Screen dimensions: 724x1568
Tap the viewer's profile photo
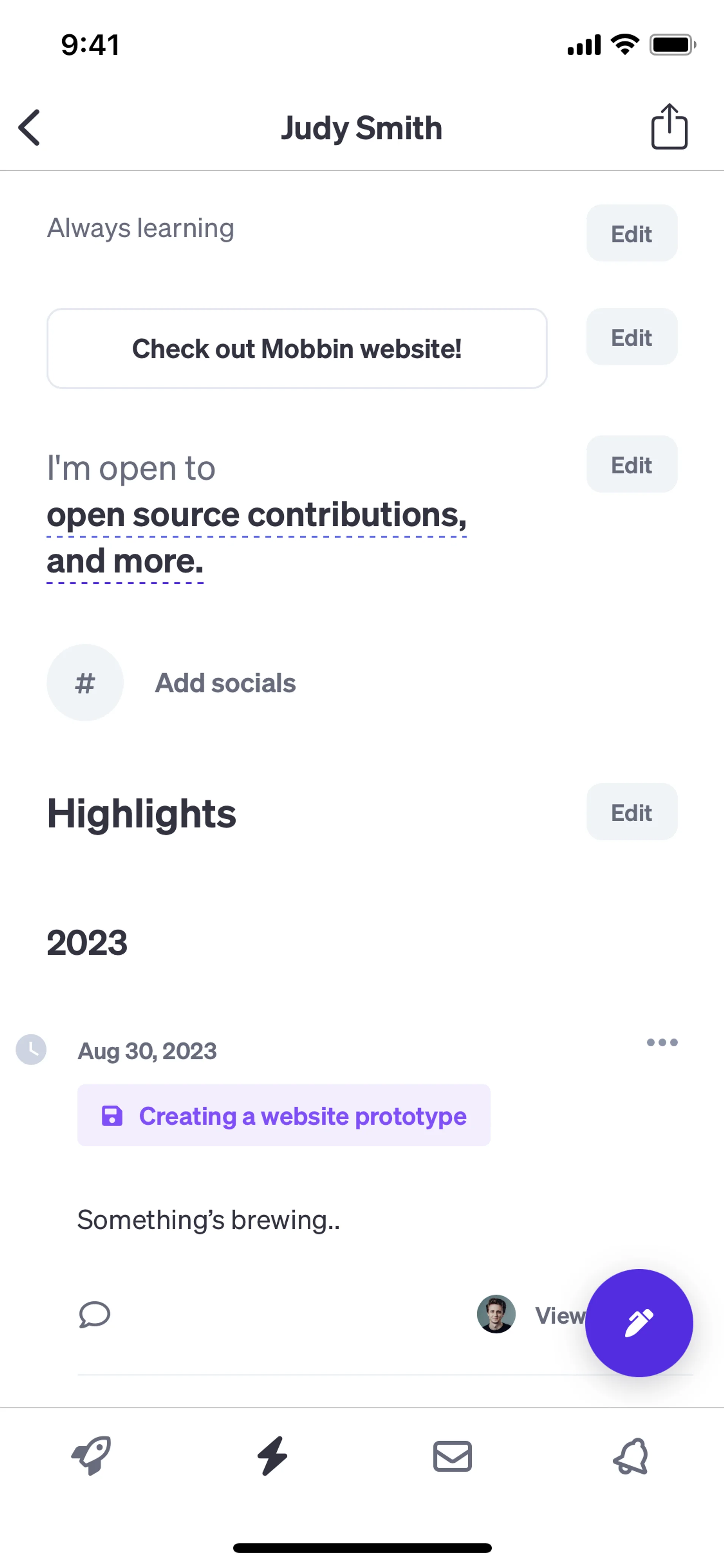tap(496, 1314)
